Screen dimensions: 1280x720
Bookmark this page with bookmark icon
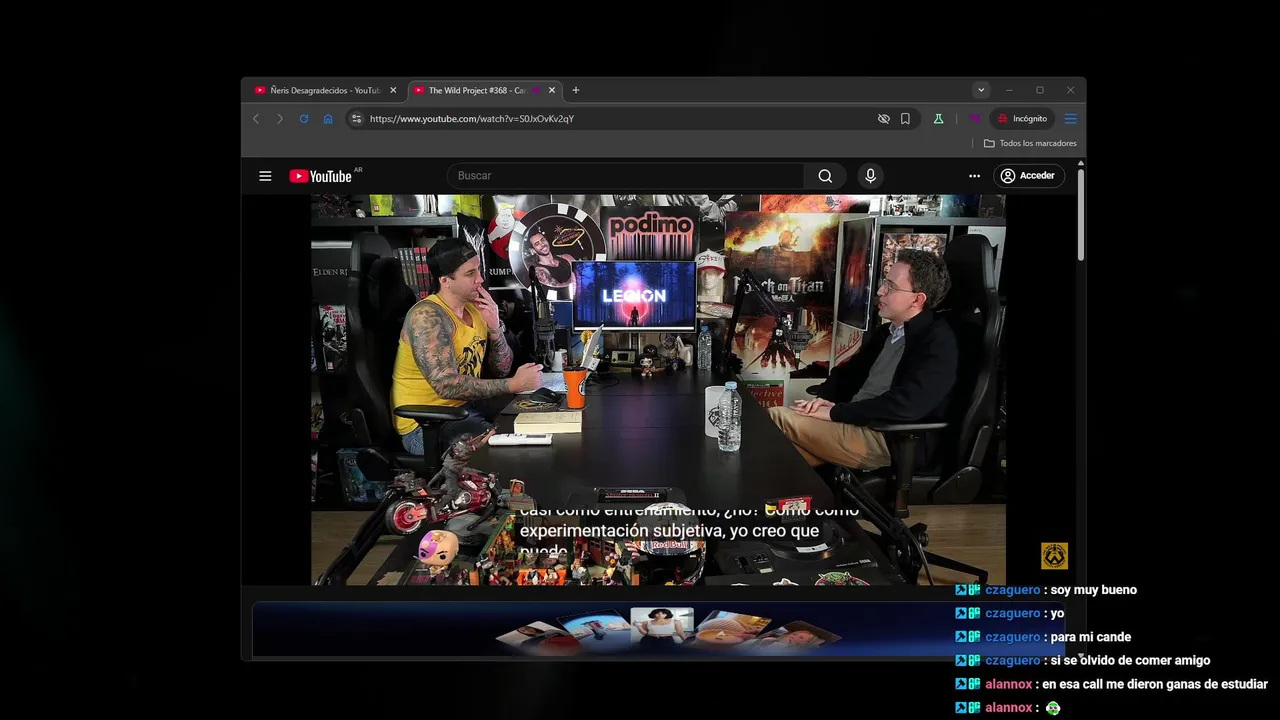[905, 119]
